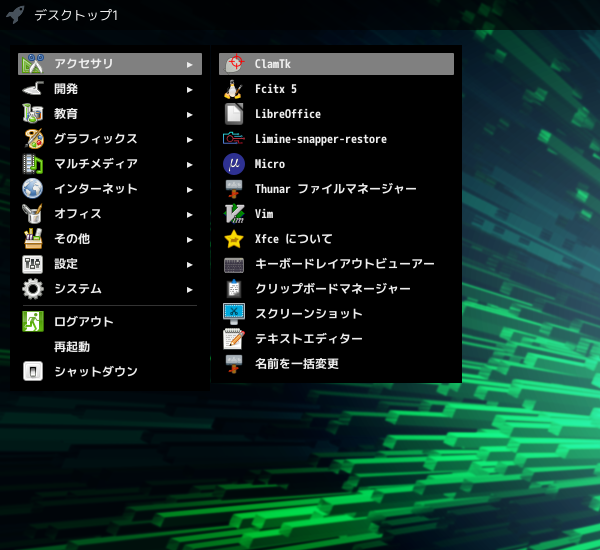Open the アクセサリ menu category
600x550 pixels.
[x=110, y=64]
